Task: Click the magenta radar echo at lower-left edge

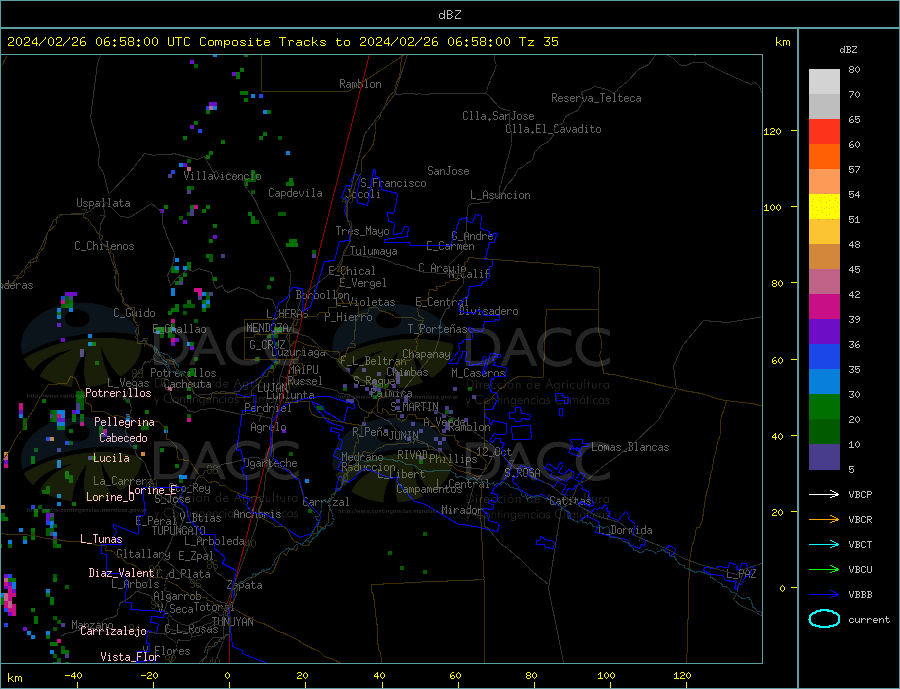Action: pos(9,596)
